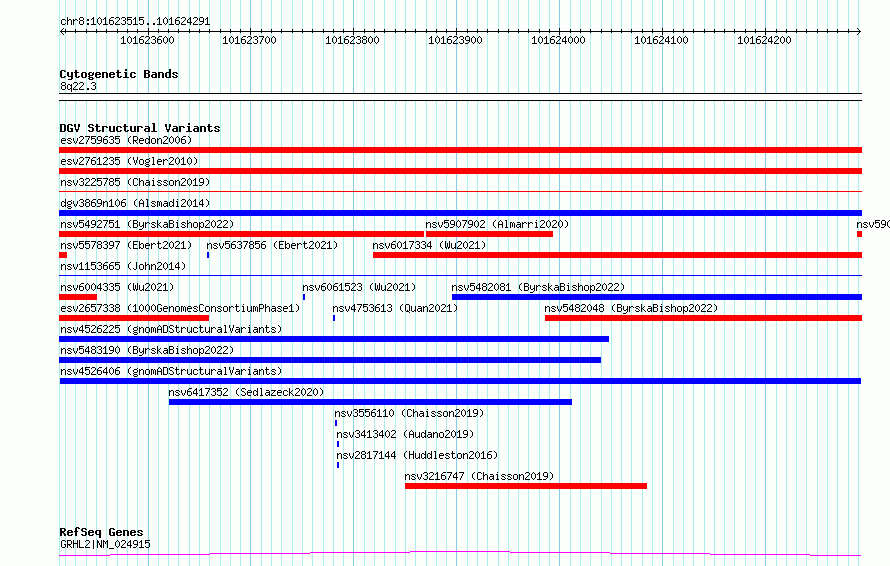The image size is (890, 566).
Task: Click the right arrow end of the ruler
Action: 859,32
